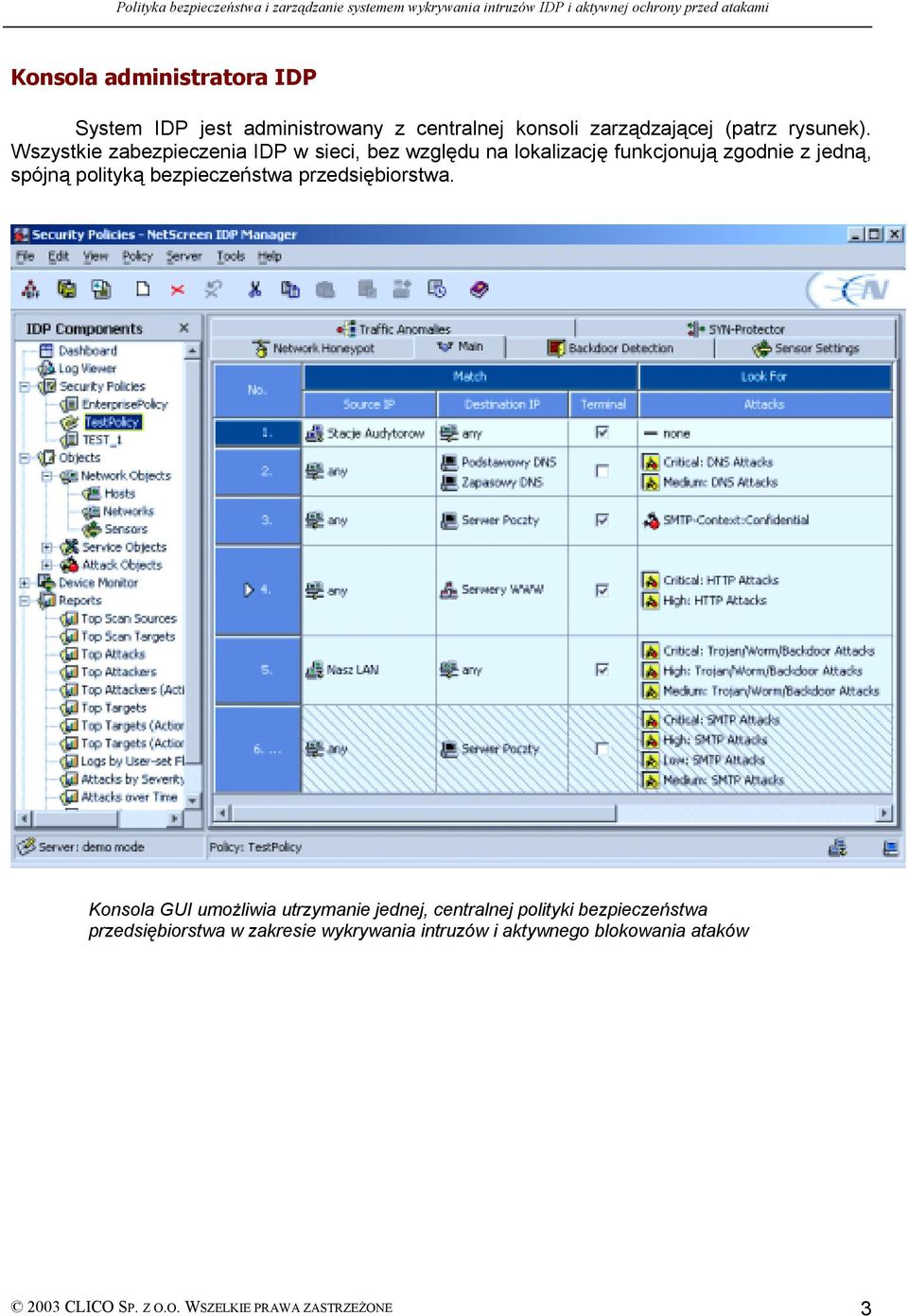Toggle Terminal checkbox for rule 3
Screen dimensions: 908x1316
[x=602, y=519]
